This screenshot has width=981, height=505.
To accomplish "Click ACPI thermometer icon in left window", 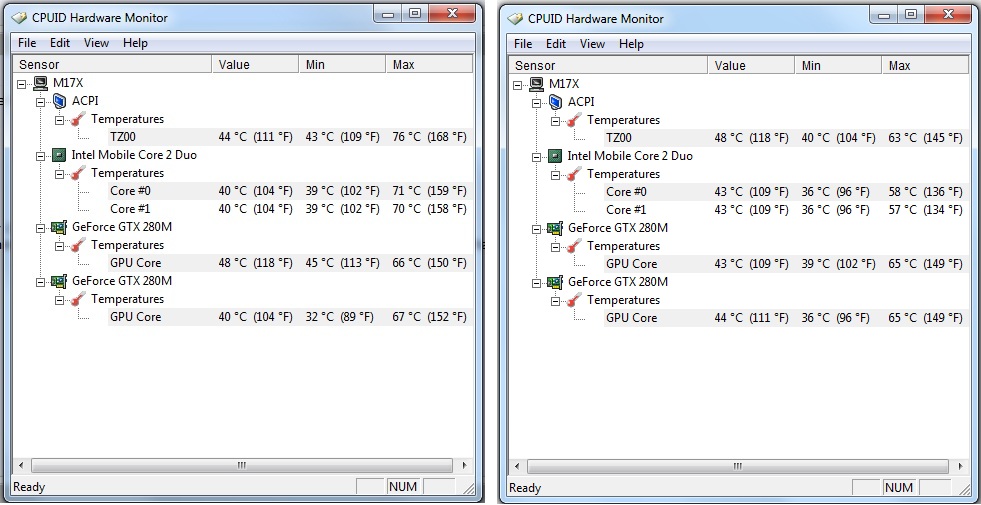I will tap(78, 119).
